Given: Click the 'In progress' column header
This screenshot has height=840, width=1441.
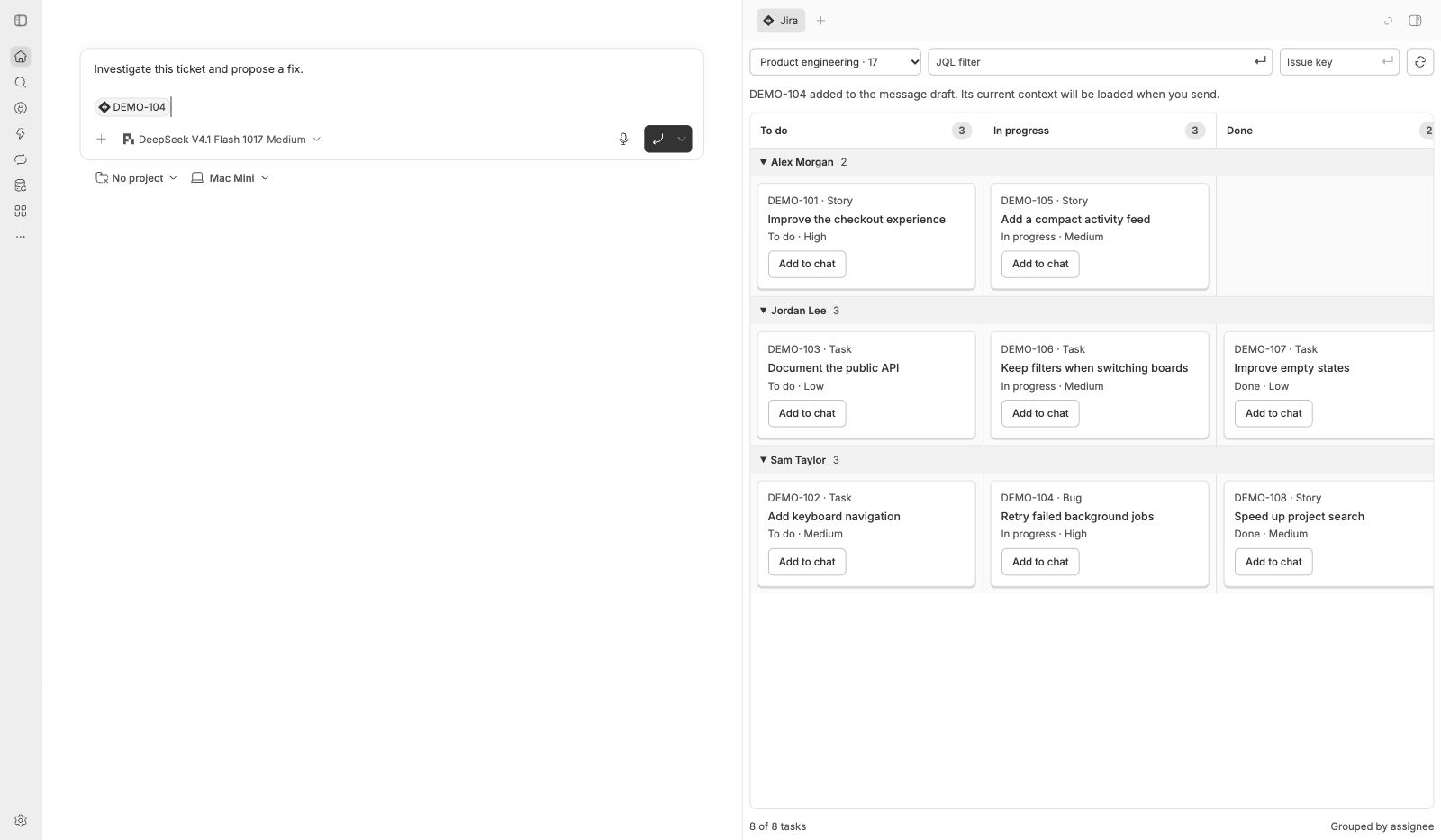Looking at the screenshot, I should tap(1021, 131).
